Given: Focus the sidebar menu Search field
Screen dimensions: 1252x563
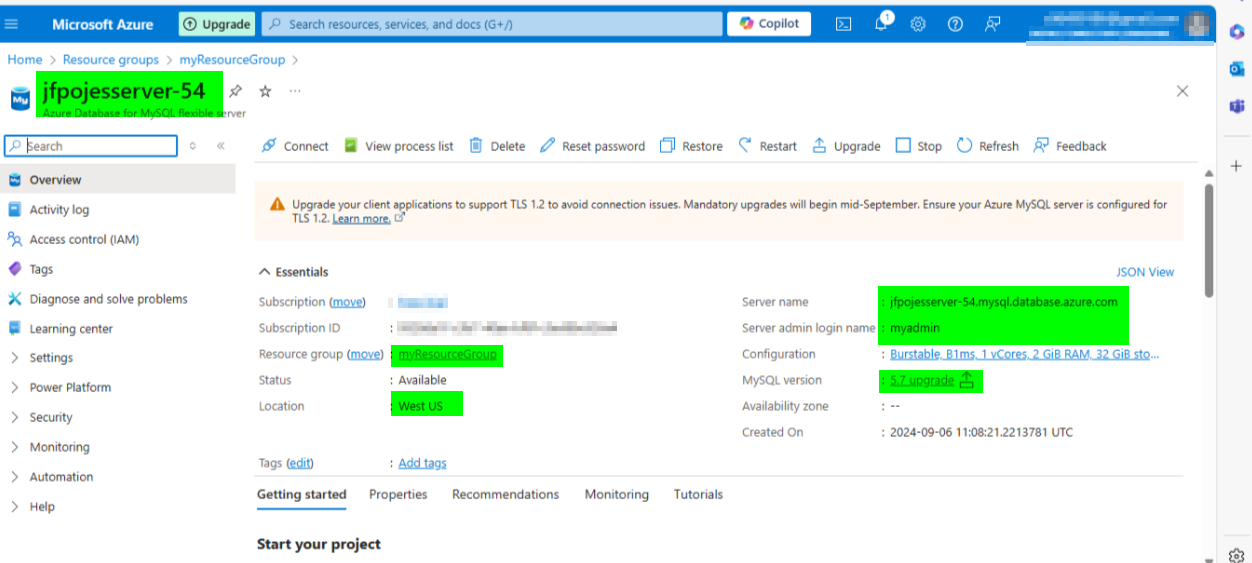Looking at the screenshot, I should pos(93,146).
